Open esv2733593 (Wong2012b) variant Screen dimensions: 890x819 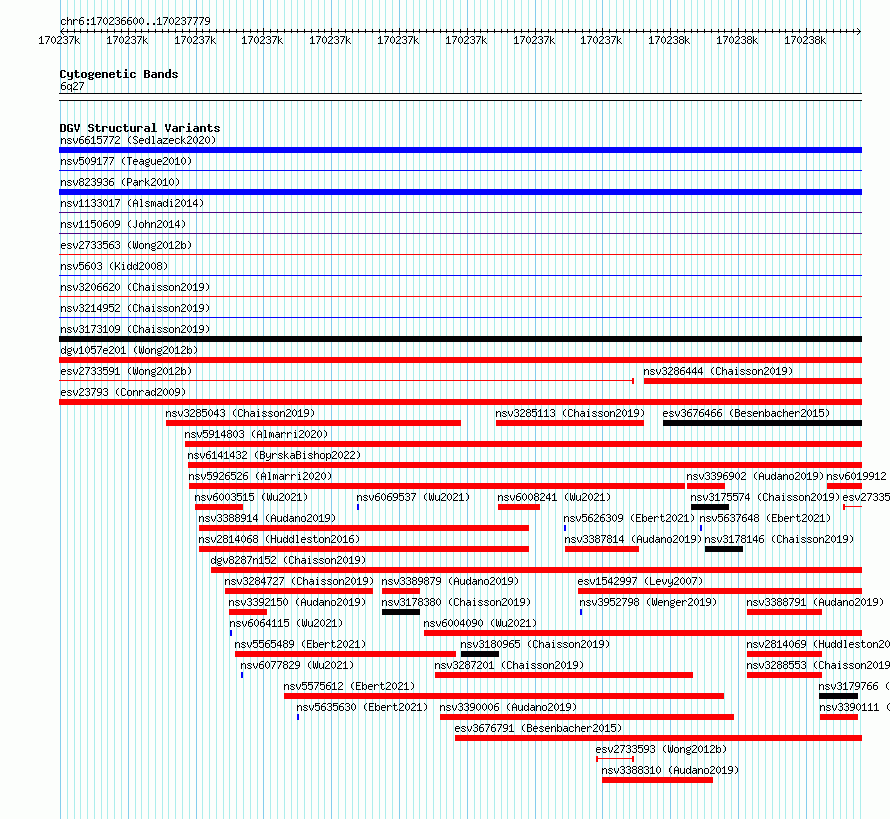coord(661,749)
